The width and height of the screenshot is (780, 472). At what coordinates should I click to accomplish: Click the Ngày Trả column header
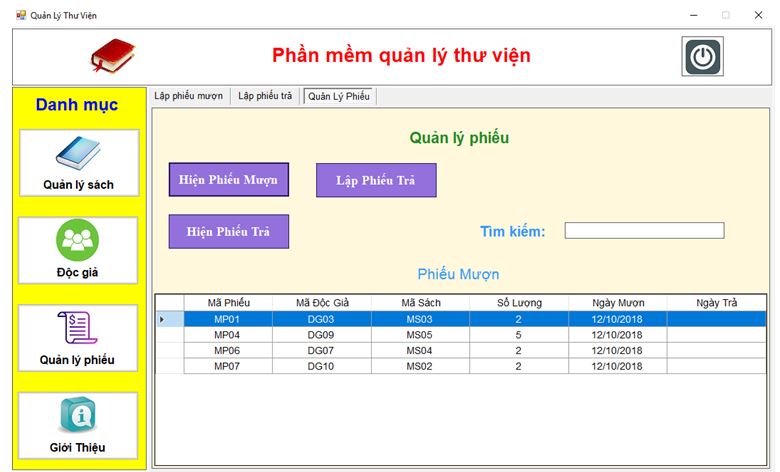(716, 303)
